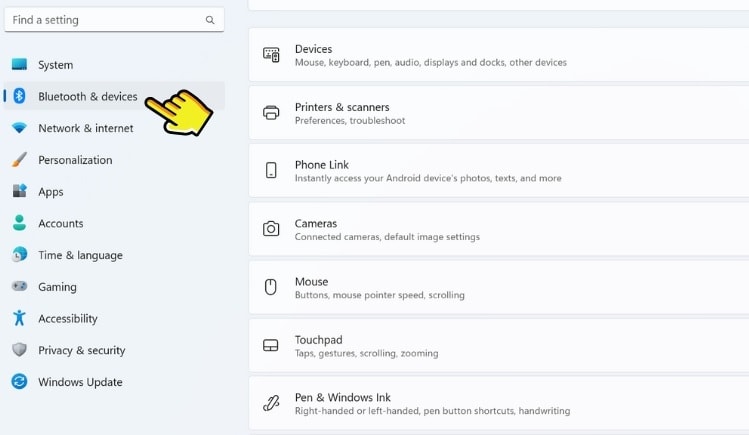Click the Accessibility figure icon
Viewport: 749px width, 435px height.
(x=19, y=318)
